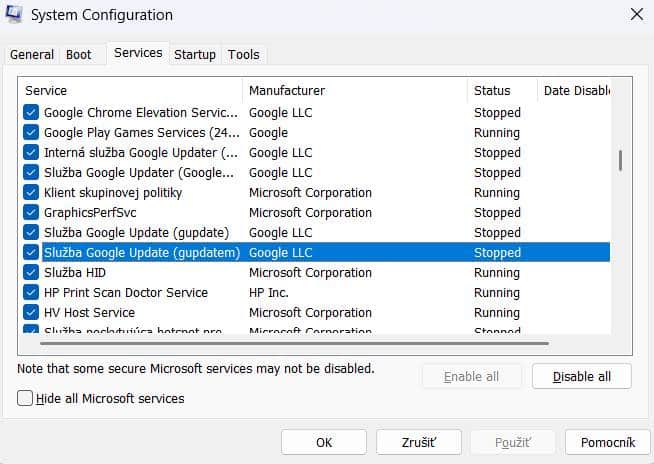Image resolution: width=654 pixels, height=464 pixels.
Task: Toggle Klient skupinovej politiky checkbox
Action: pos(31,192)
